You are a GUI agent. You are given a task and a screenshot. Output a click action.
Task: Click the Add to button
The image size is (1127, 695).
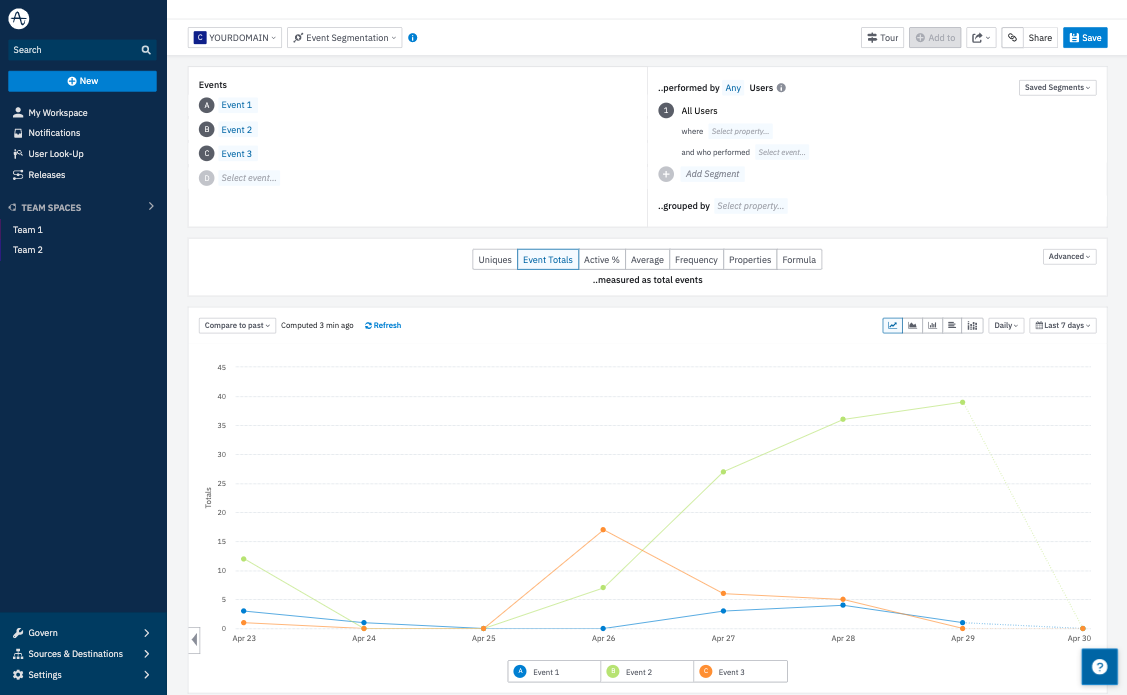tap(935, 37)
